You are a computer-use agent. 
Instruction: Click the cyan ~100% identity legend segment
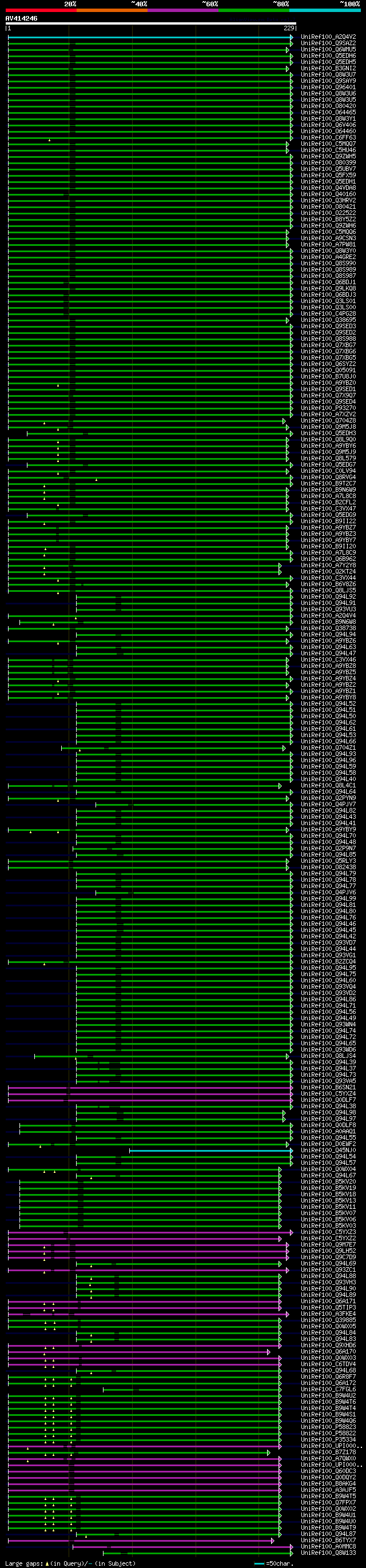pos(325,10)
